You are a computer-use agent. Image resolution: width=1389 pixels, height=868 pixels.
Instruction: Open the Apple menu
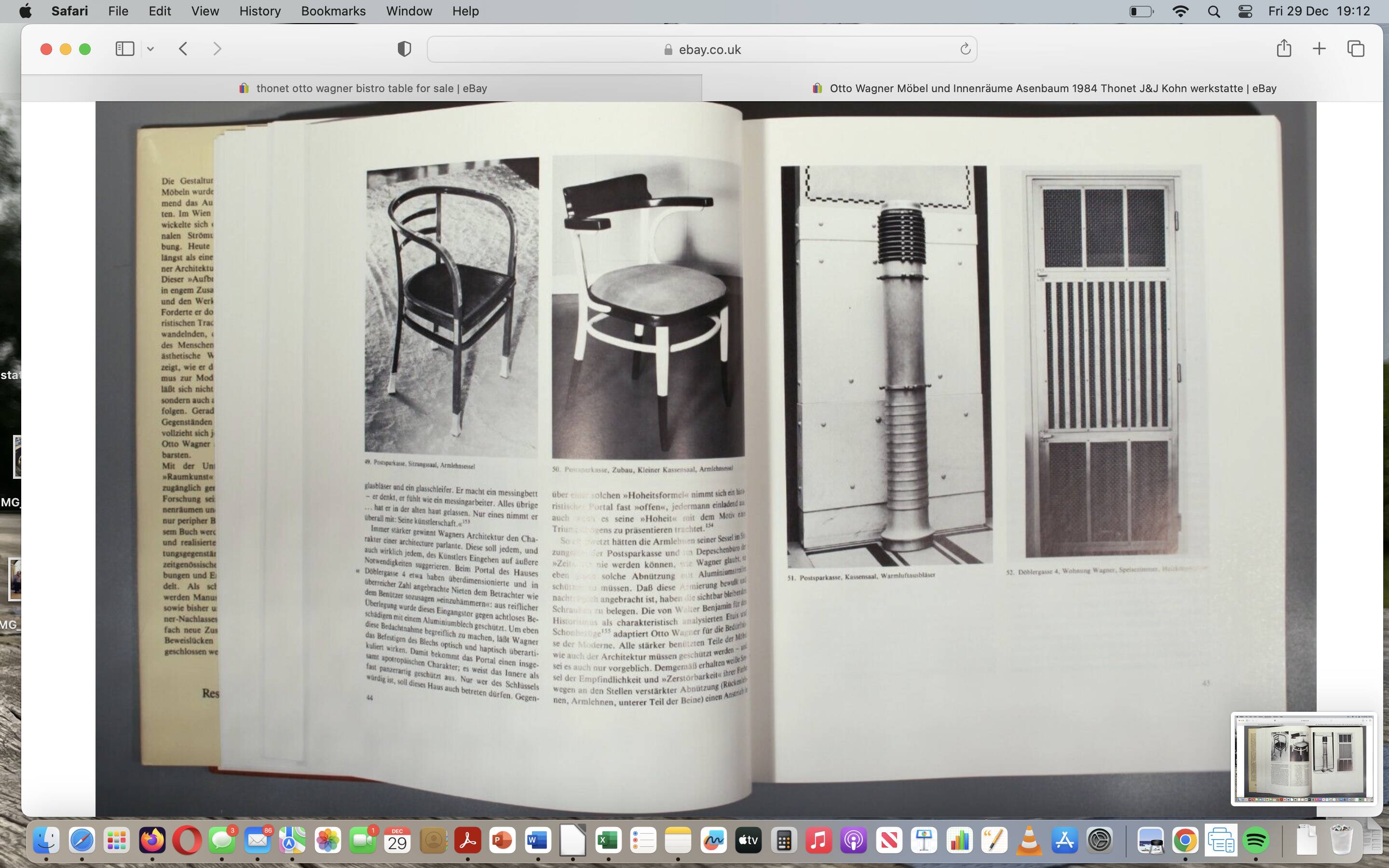(25, 11)
